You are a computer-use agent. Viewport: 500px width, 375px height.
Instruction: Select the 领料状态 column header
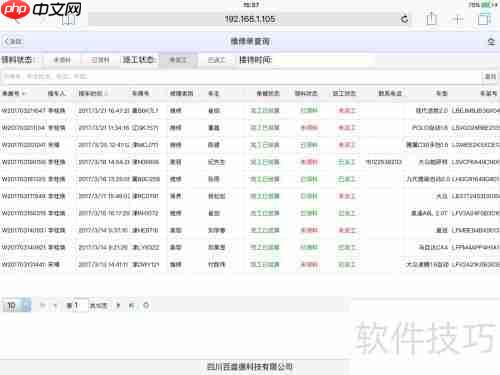click(x=306, y=93)
